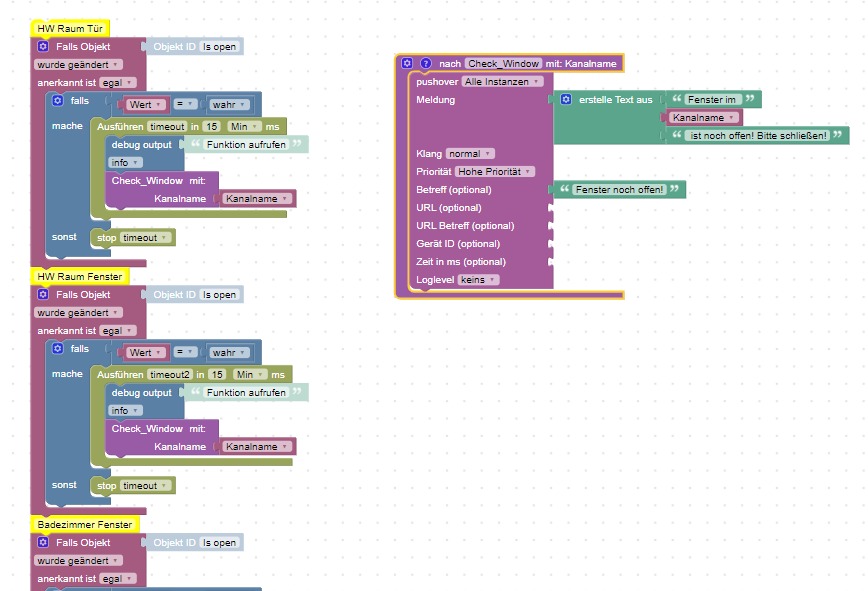Open 'wurde geändert' dropdown under HW Raum Fenster
868x591 pixels.
point(78,313)
